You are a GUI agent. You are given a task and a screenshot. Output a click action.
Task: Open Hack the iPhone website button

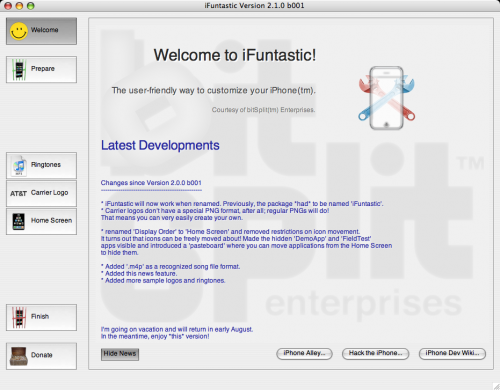376,353
